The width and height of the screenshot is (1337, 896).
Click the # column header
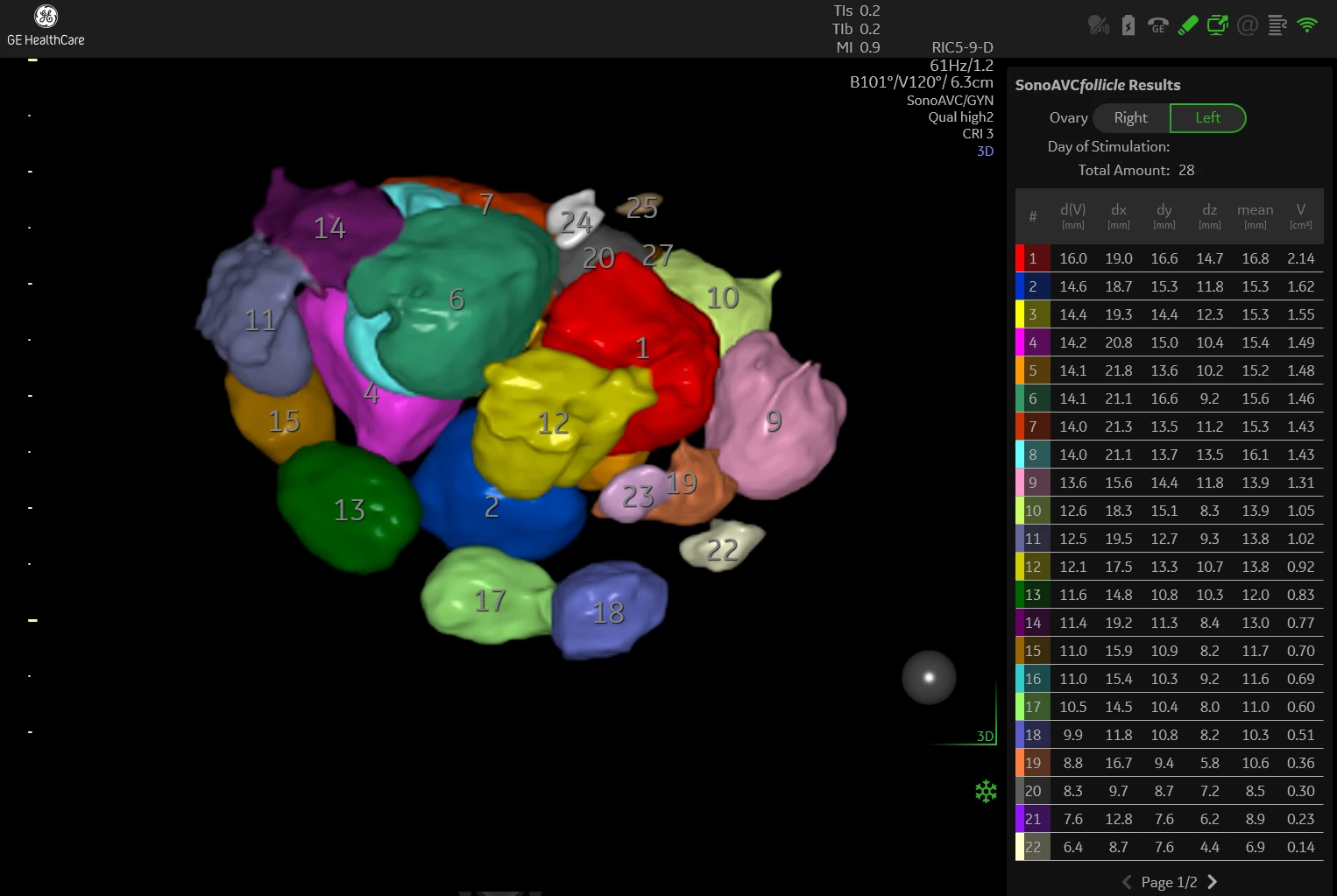click(1033, 216)
